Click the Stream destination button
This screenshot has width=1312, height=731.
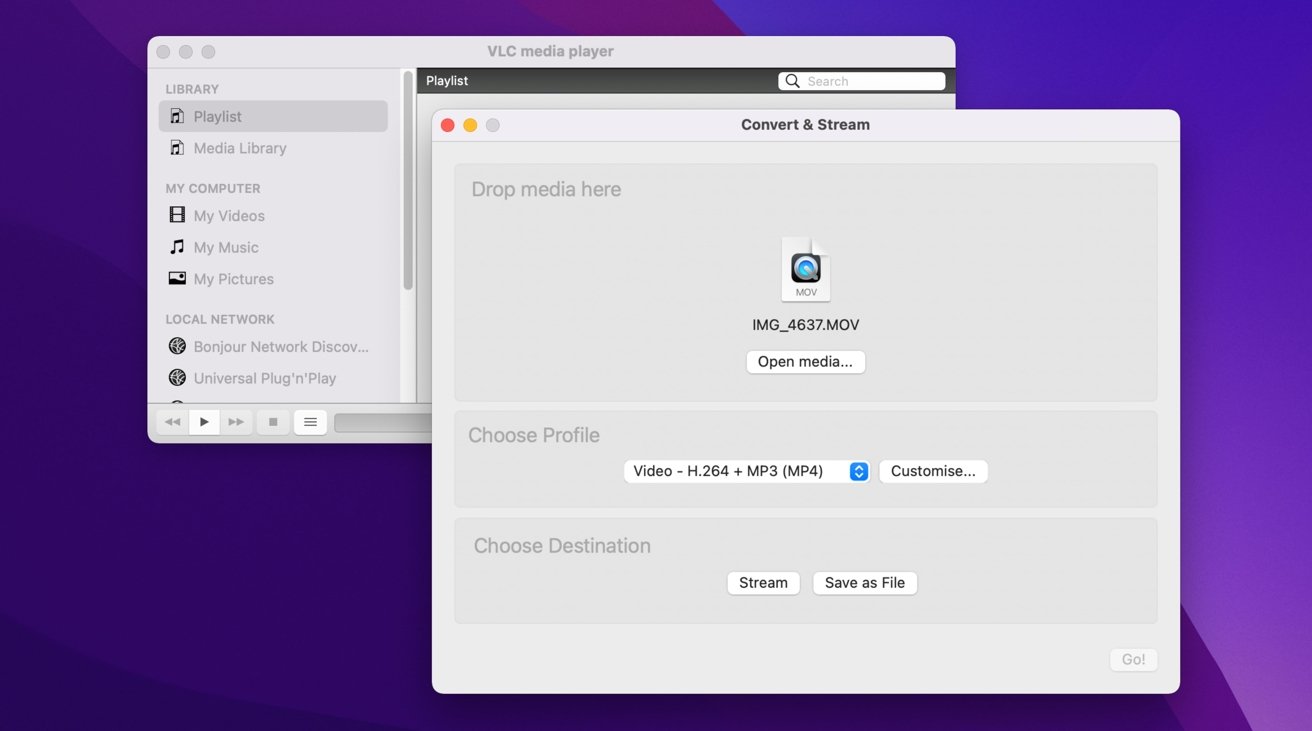click(763, 583)
